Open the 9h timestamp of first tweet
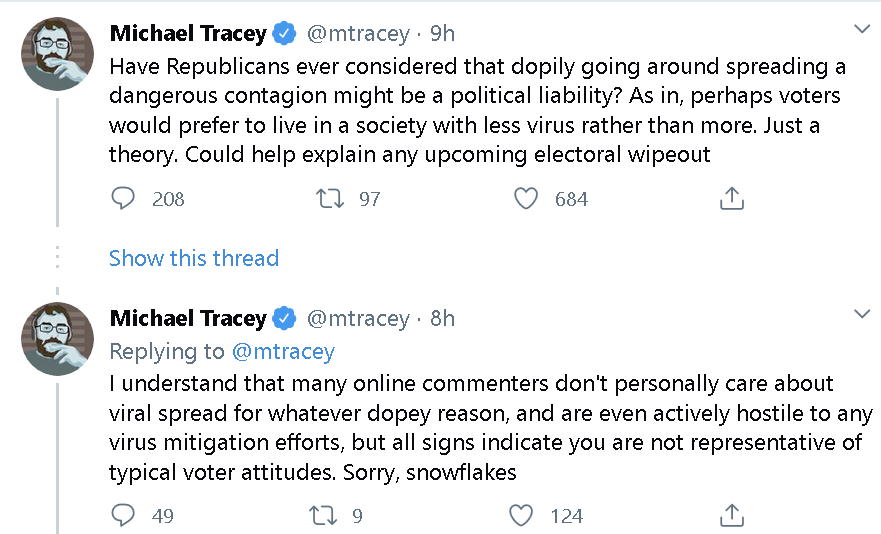 click(x=442, y=34)
